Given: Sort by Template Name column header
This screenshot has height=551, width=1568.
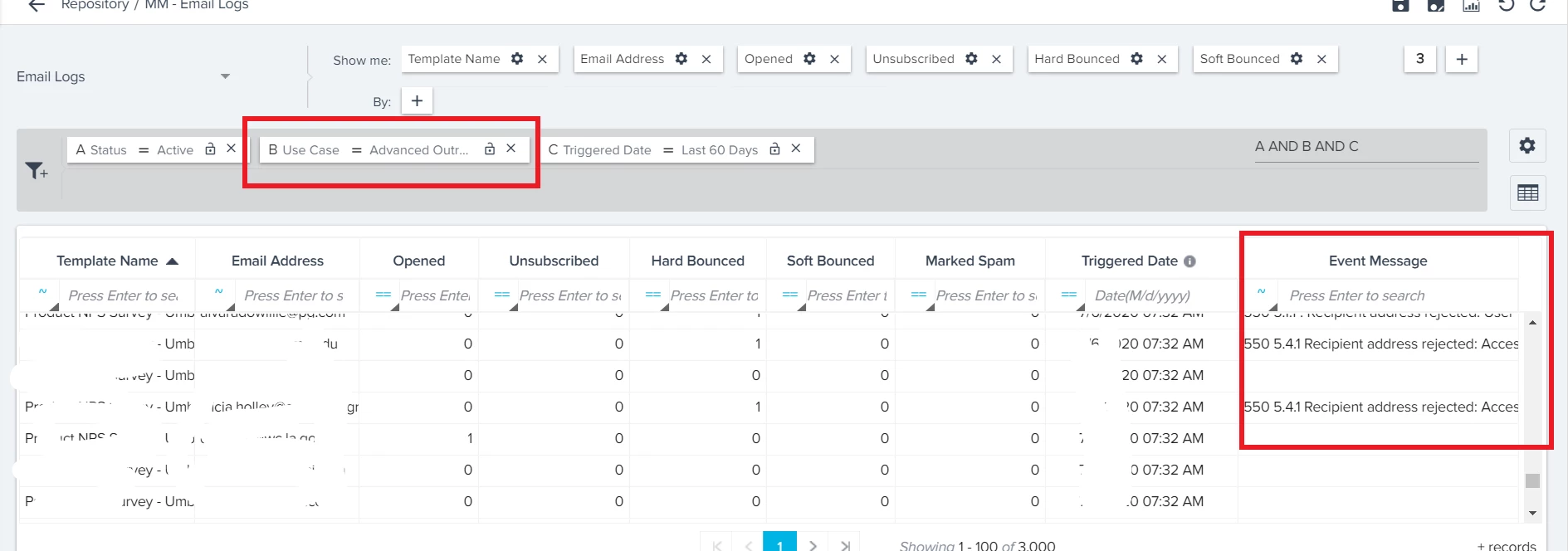Looking at the screenshot, I should (x=108, y=261).
